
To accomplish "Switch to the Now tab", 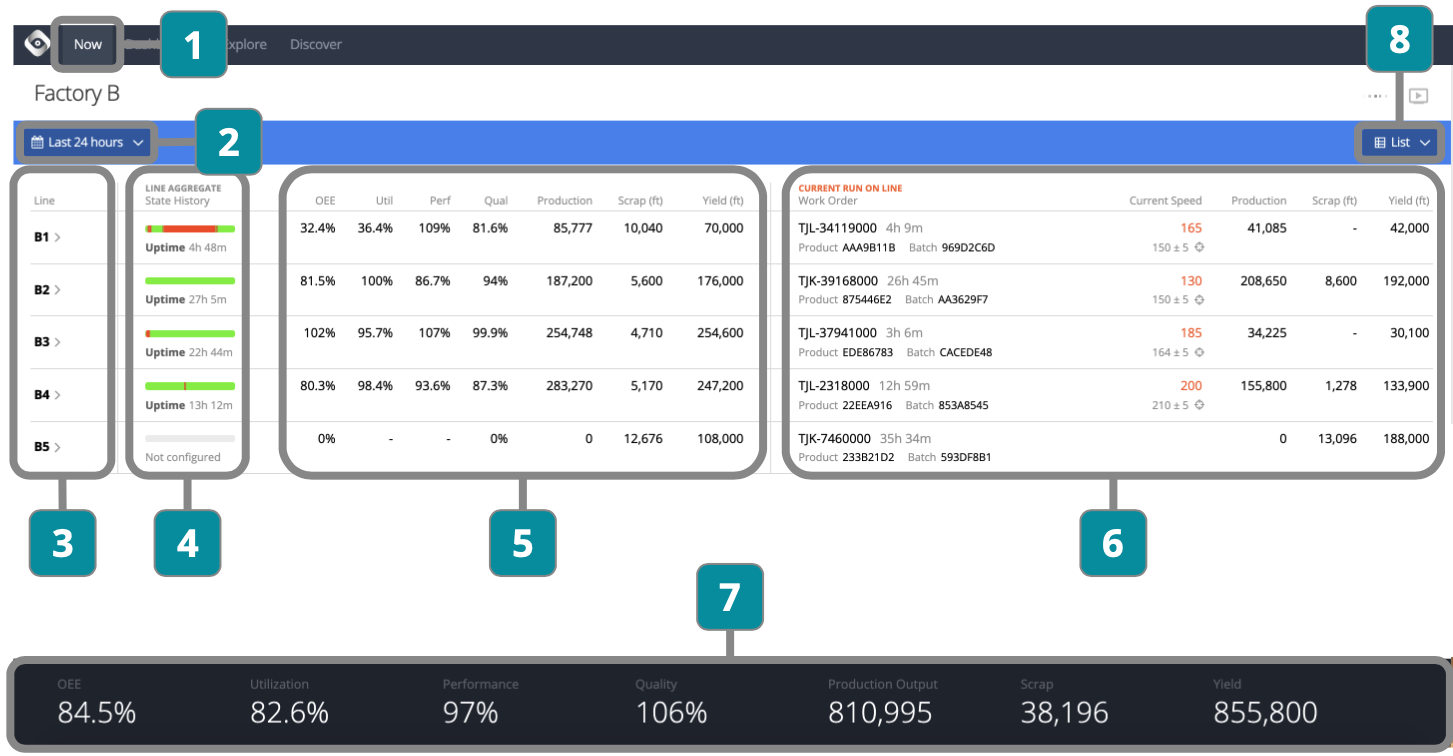I will [x=88, y=44].
